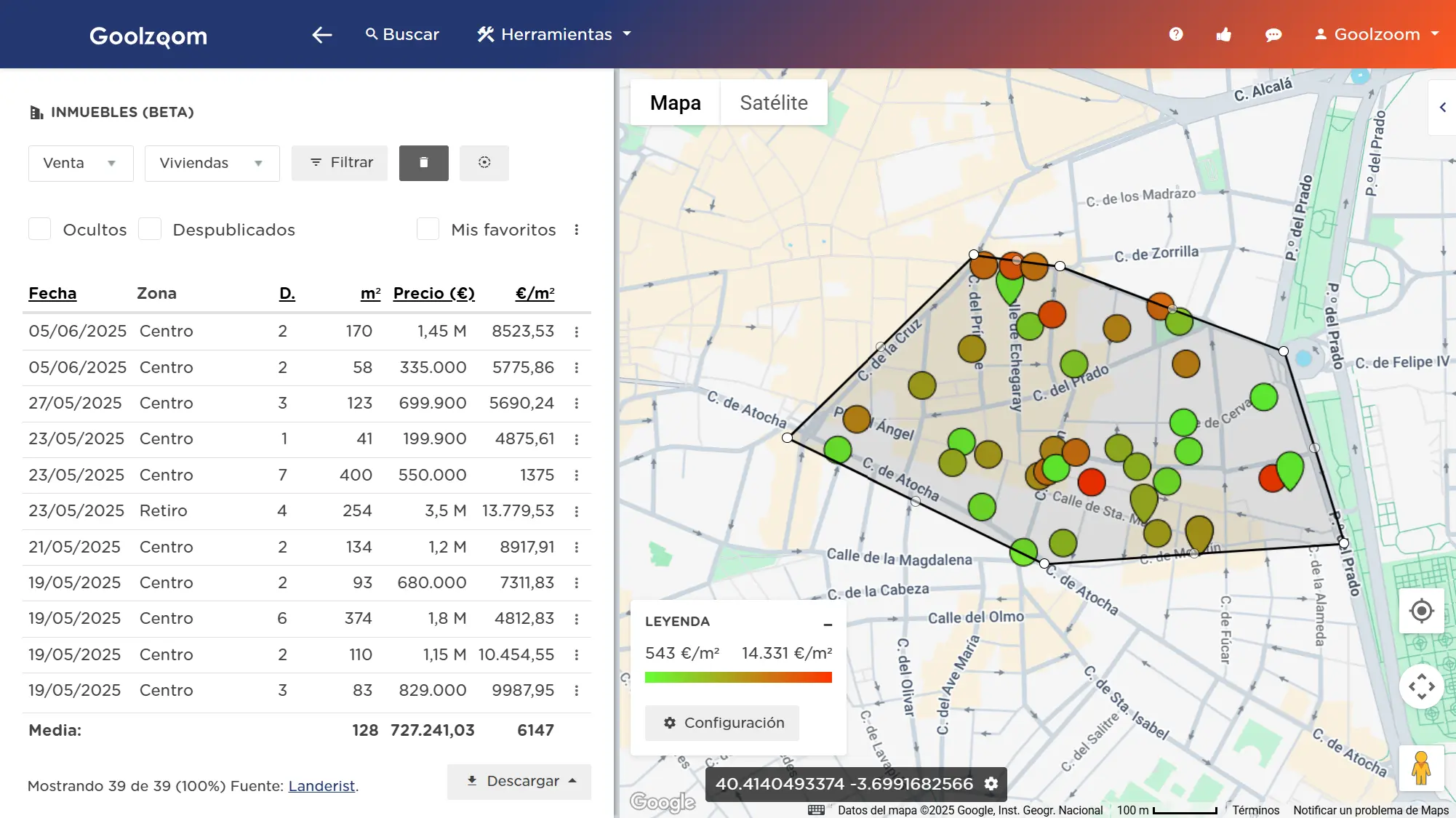The image size is (1456, 818).
Task: Open the Viviendas dropdown
Action: (x=212, y=163)
